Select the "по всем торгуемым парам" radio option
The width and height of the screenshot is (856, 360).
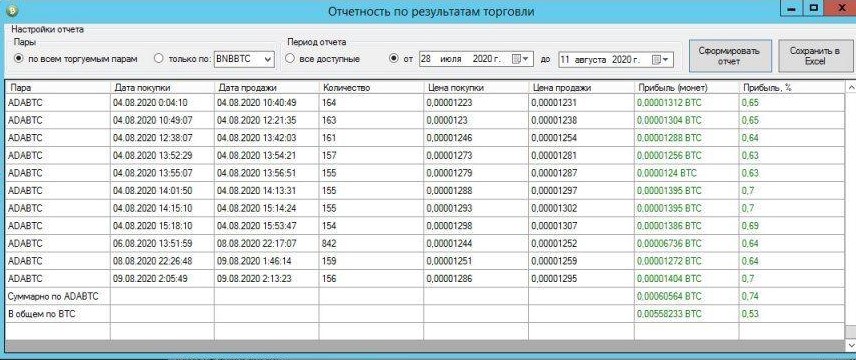(19, 58)
